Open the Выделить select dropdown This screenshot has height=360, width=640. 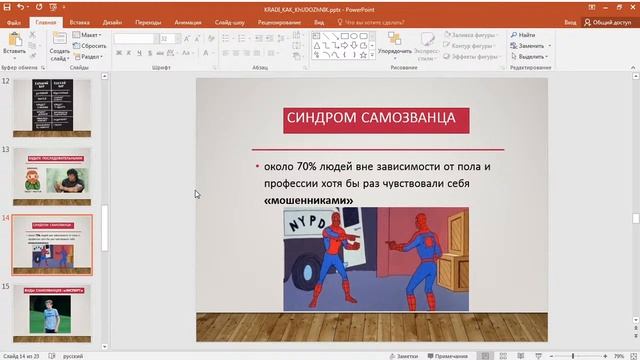529,56
